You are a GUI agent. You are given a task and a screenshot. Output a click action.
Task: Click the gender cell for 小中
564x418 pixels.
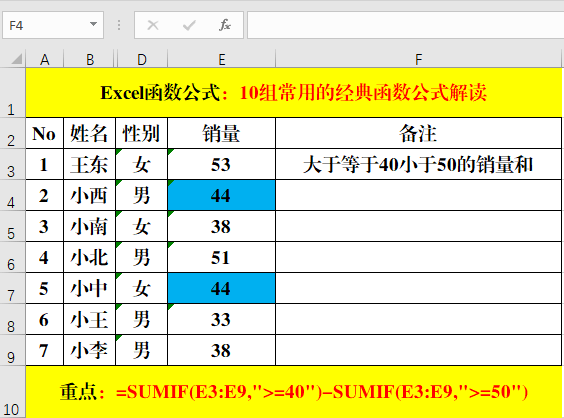coord(141,288)
